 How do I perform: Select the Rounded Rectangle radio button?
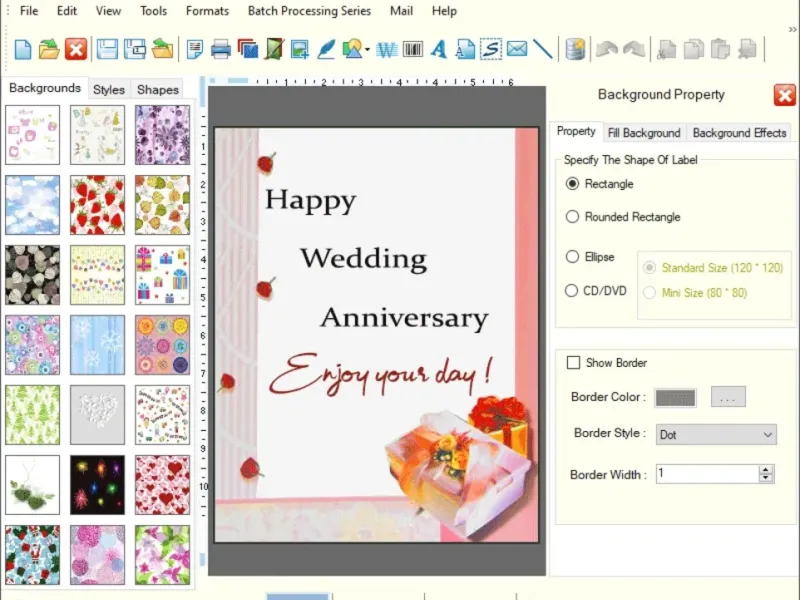point(572,217)
